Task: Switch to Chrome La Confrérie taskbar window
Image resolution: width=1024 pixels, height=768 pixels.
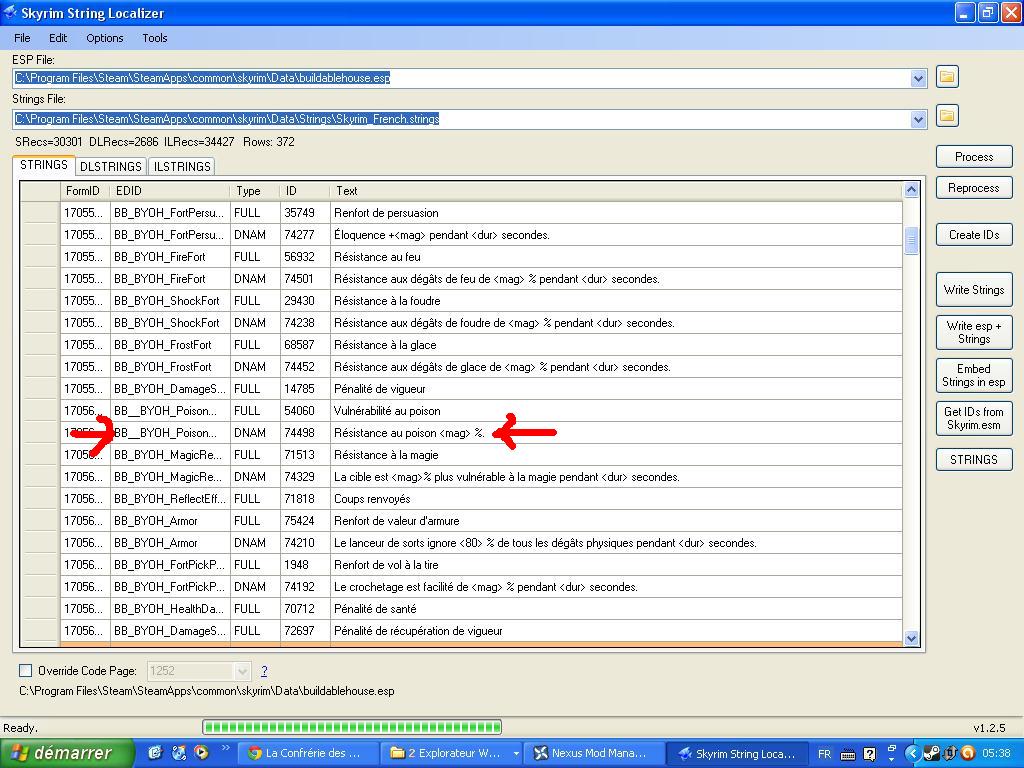Action: (x=306, y=754)
